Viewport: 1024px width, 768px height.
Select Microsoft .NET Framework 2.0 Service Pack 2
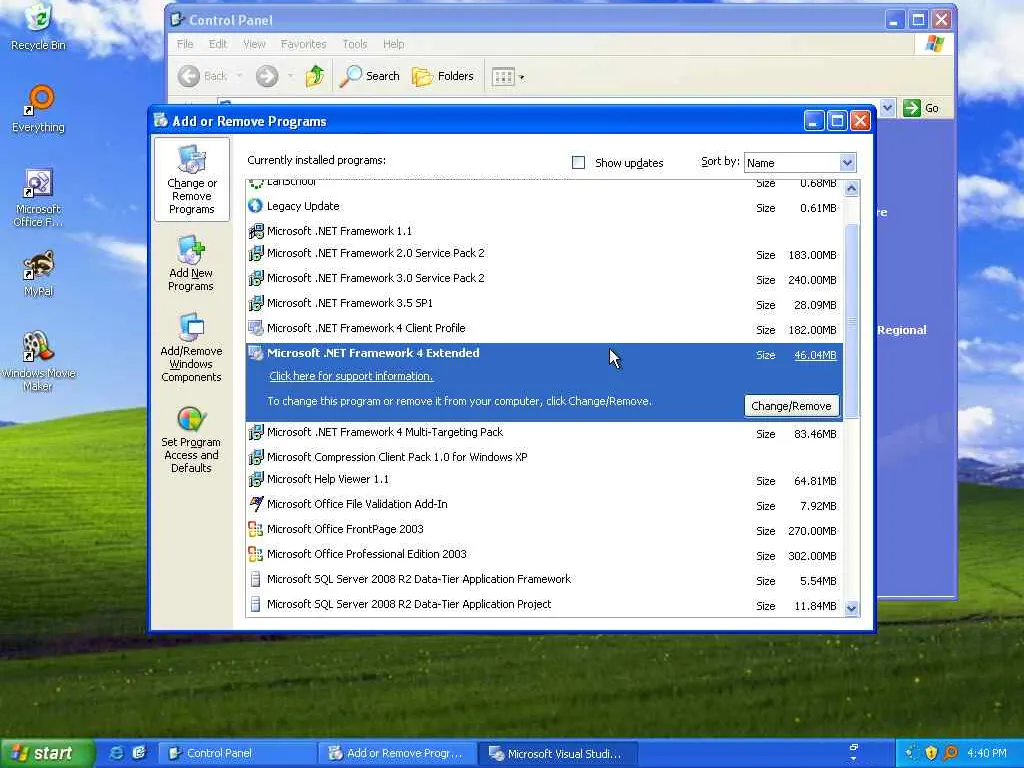545,254
